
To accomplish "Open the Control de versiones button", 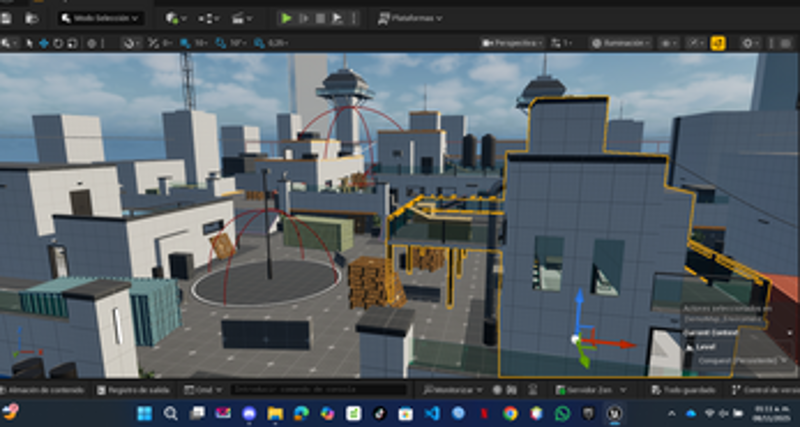I will pyautogui.click(x=765, y=390).
